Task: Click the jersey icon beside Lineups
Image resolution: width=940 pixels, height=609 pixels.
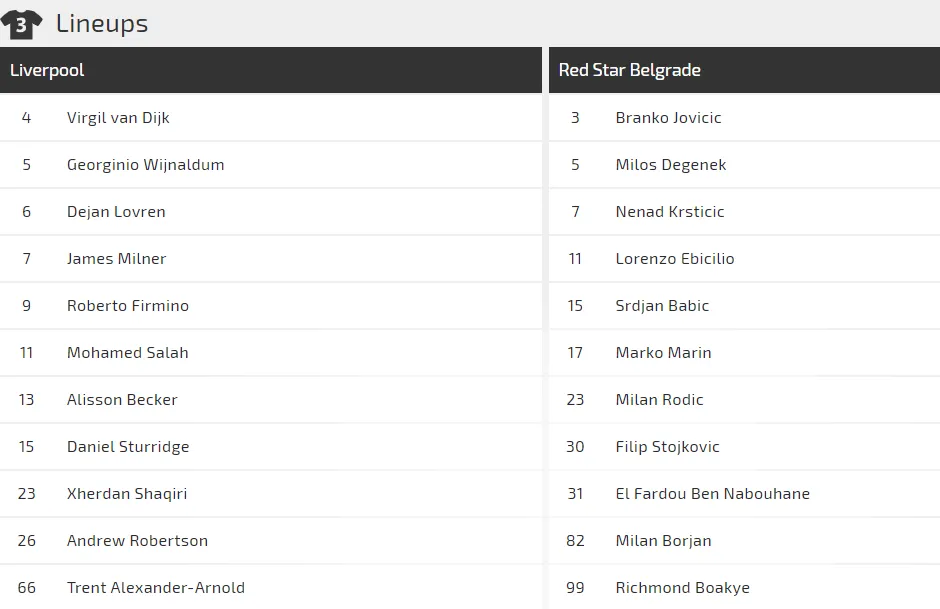Action: pyautogui.click(x=21, y=24)
